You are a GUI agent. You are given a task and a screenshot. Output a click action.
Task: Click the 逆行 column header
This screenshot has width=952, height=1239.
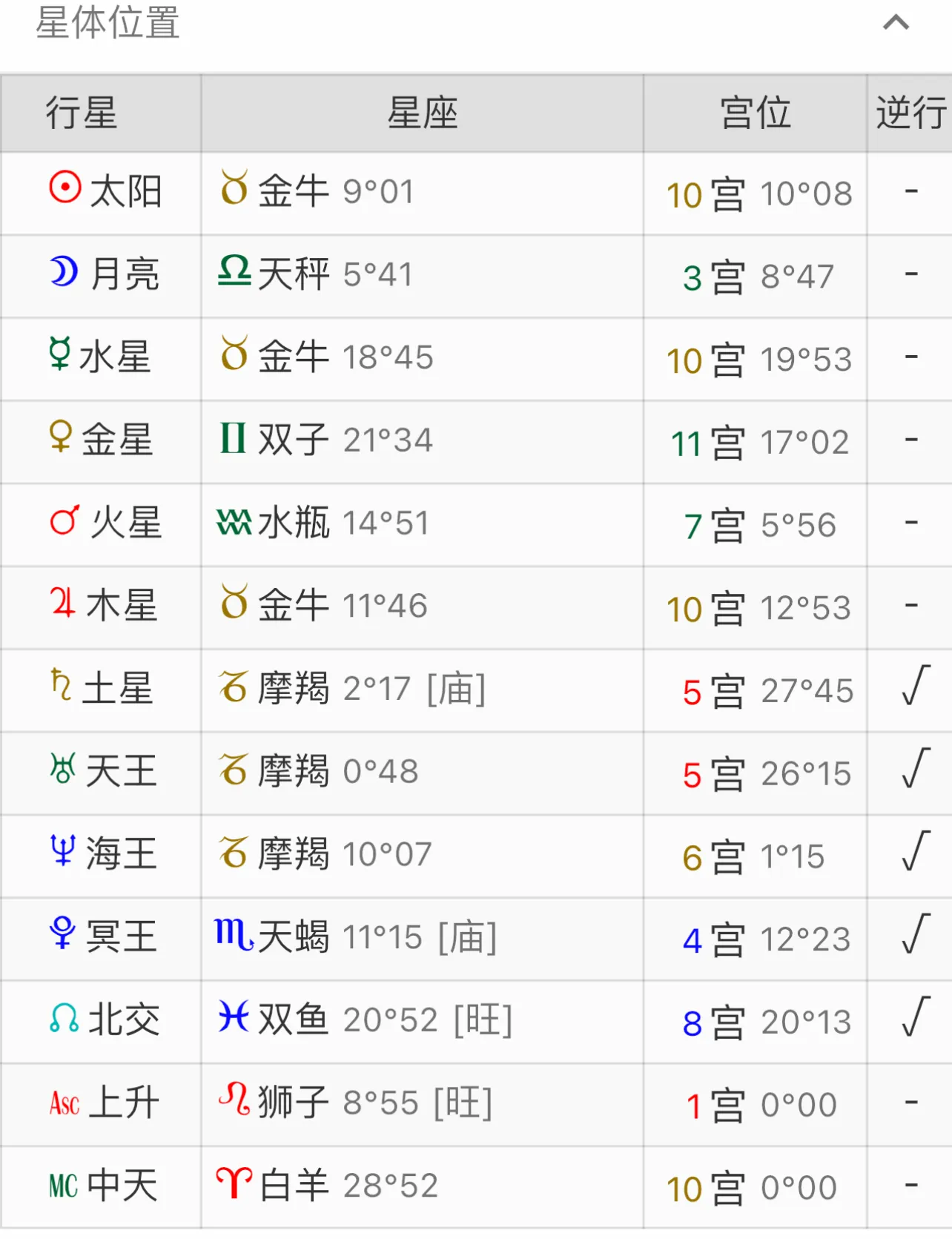click(910, 113)
